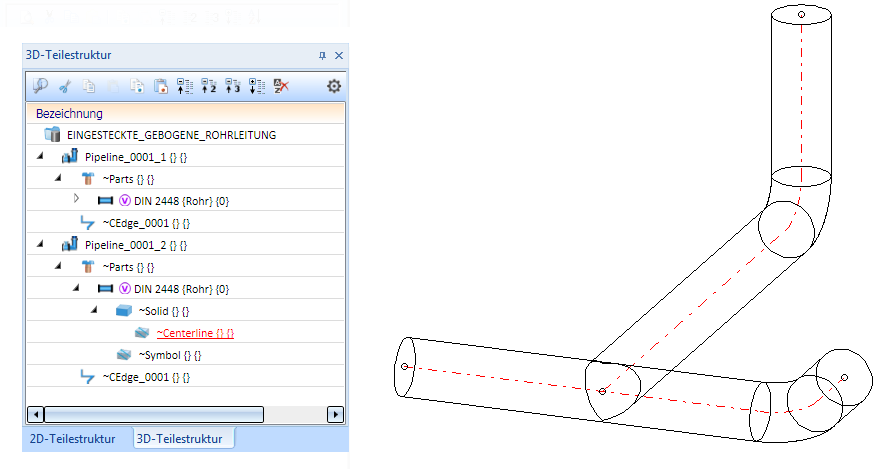Click the search magnifier icon in the toolbar

point(40,86)
